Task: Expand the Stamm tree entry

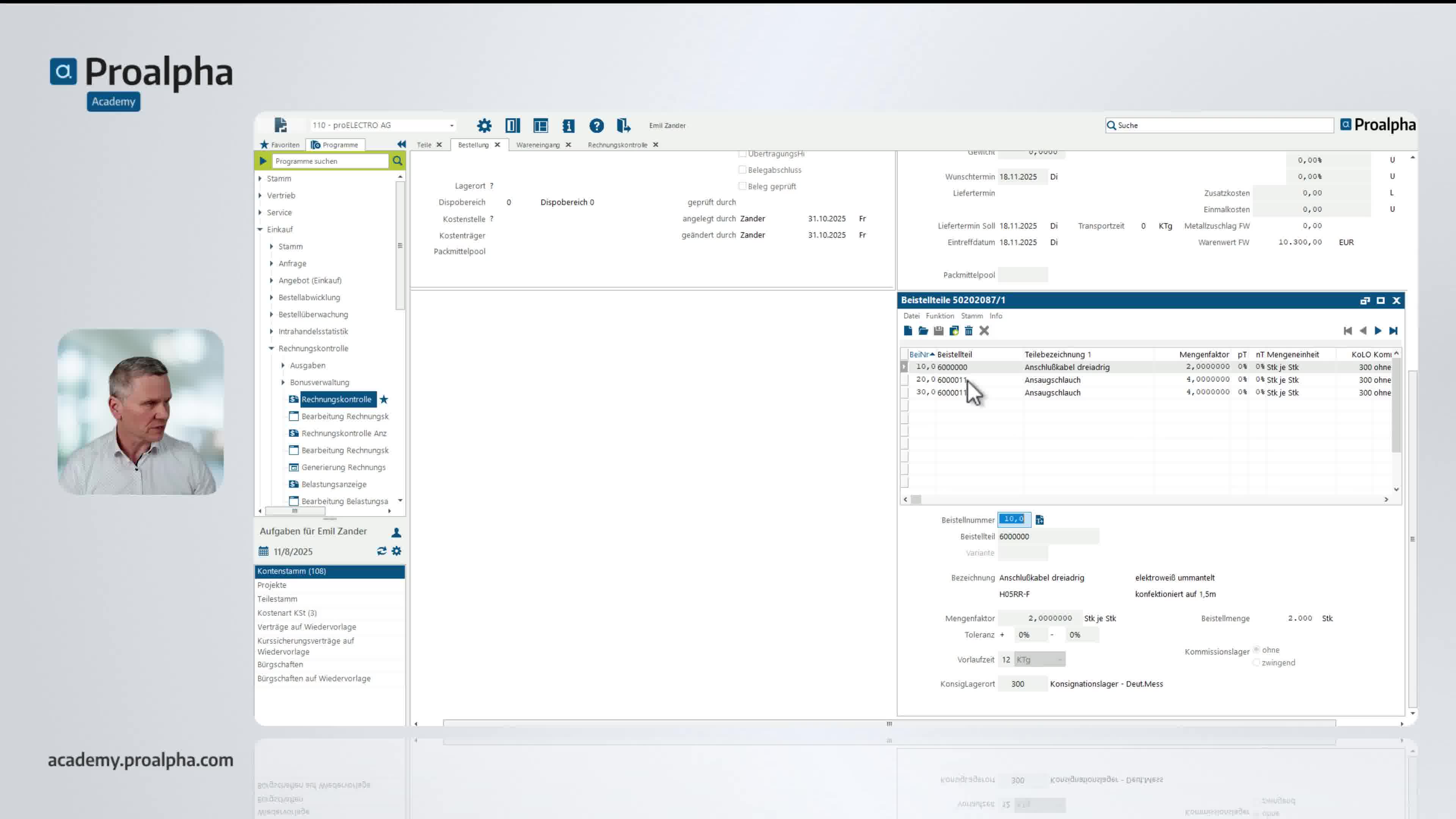Action: pyautogui.click(x=260, y=179)
